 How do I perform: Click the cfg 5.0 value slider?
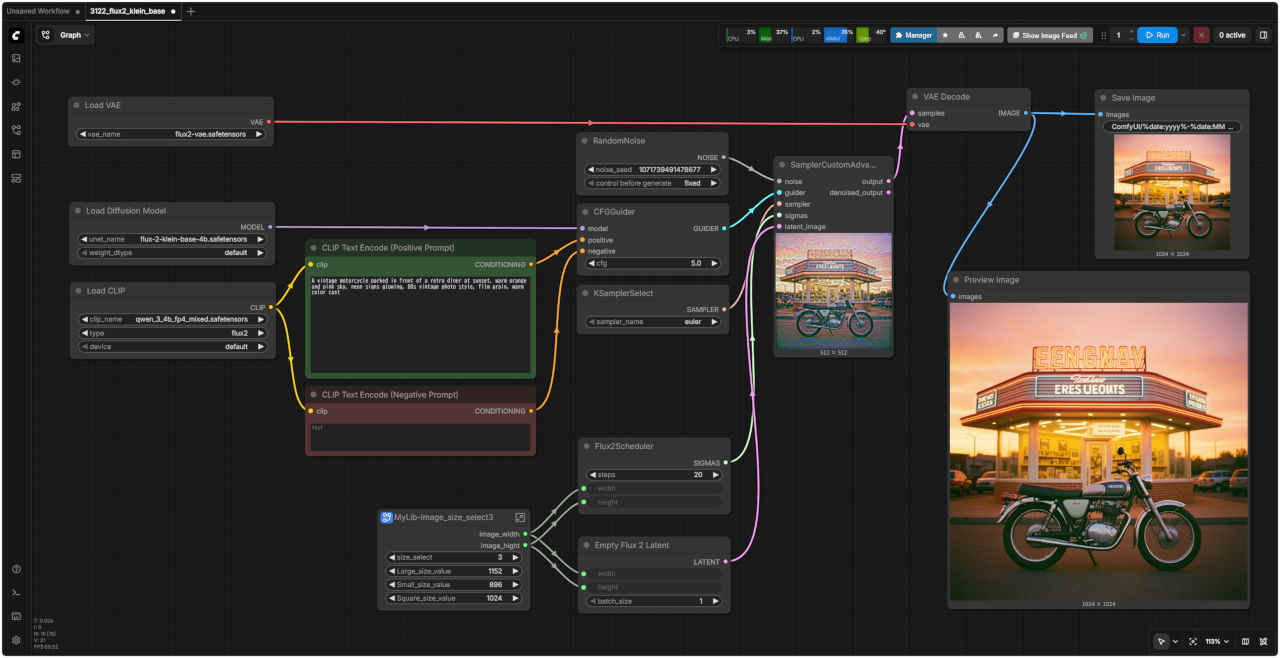(653, 263)
